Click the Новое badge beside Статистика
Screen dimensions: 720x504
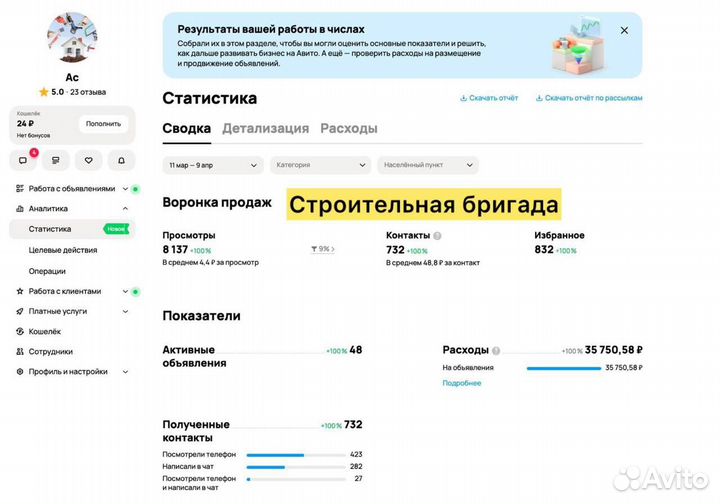click(x=116, y=229)
